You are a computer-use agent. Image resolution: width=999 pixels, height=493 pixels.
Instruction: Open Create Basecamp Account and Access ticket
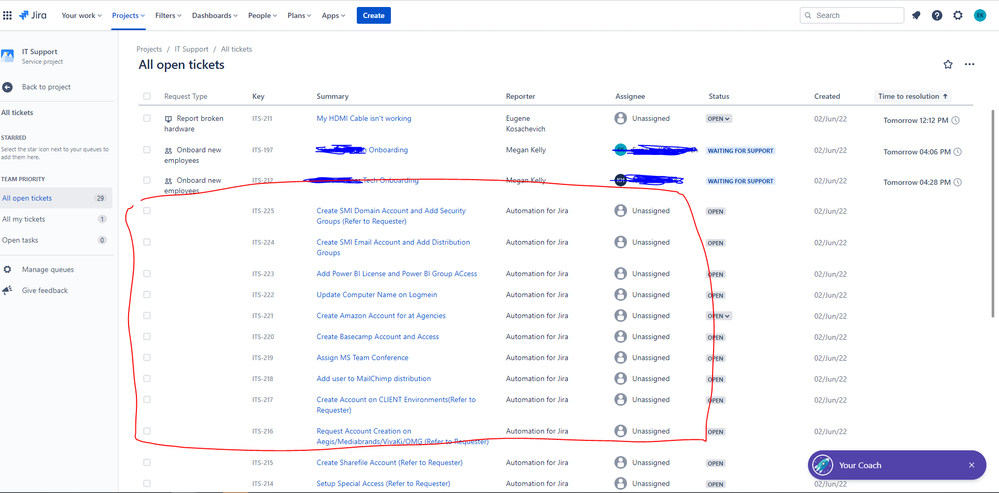point(378,336)
